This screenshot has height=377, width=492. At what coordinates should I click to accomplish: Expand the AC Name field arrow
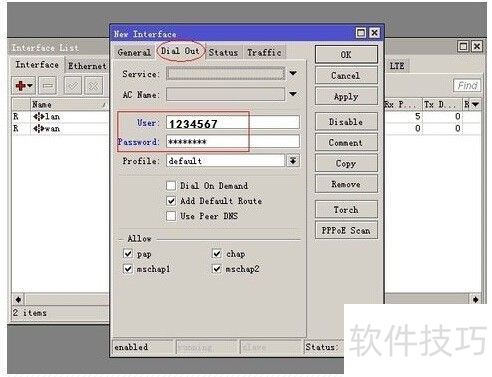[293, 94]
